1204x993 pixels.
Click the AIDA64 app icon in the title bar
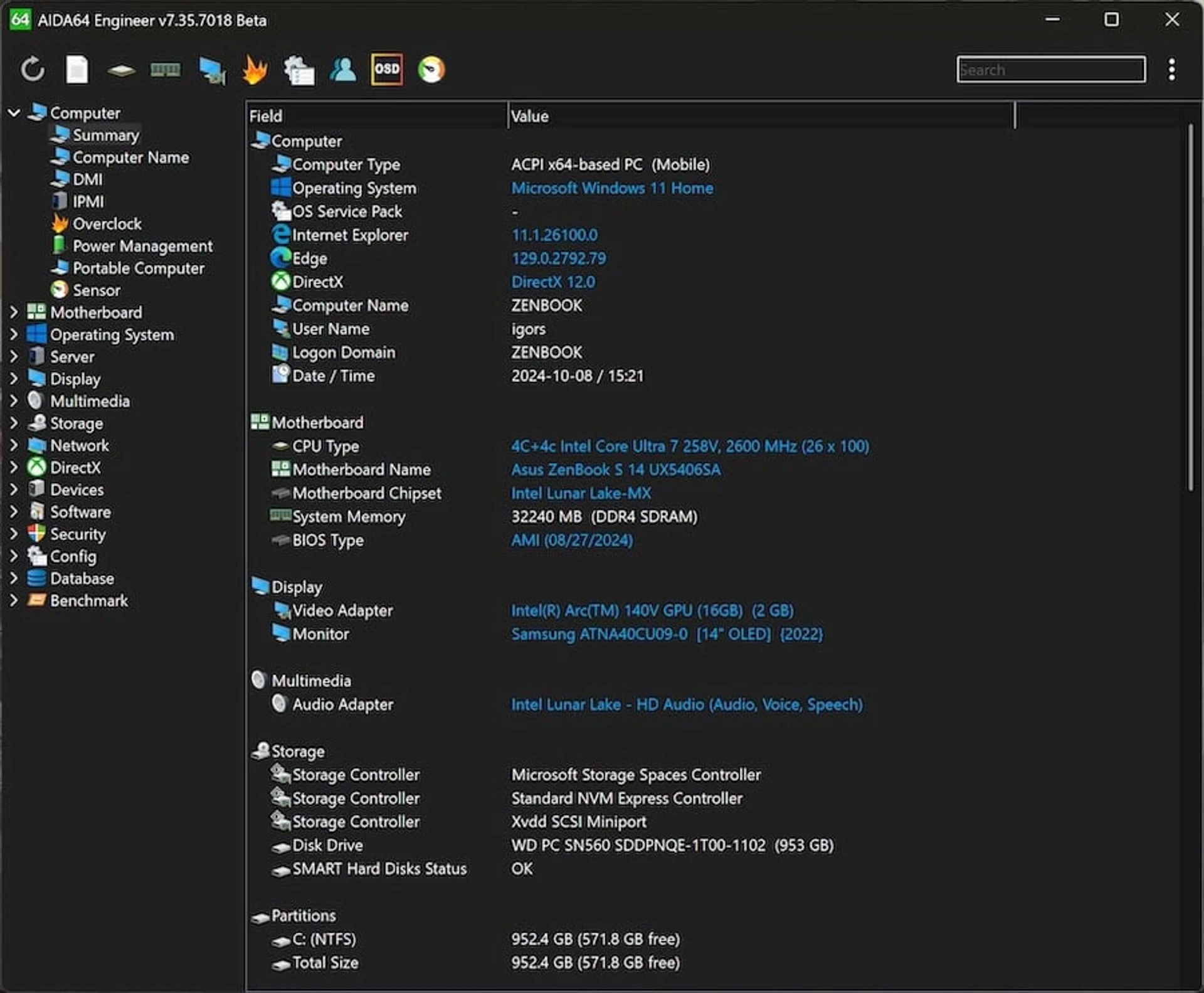[19, 19]
